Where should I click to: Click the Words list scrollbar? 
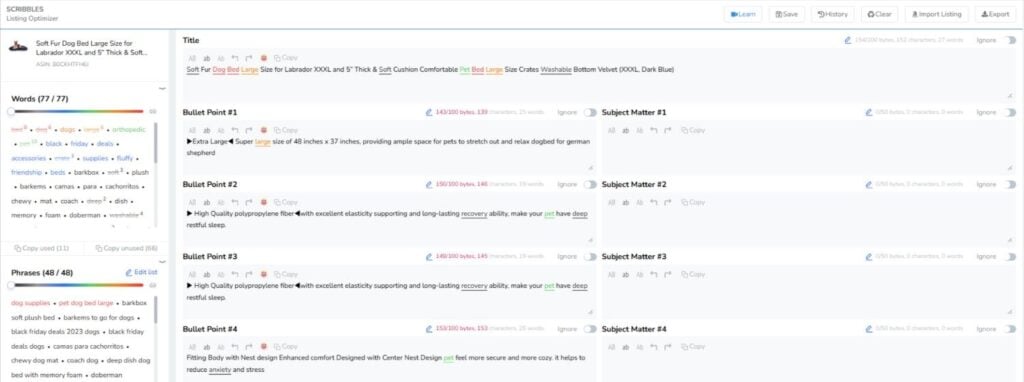point(155,144)
